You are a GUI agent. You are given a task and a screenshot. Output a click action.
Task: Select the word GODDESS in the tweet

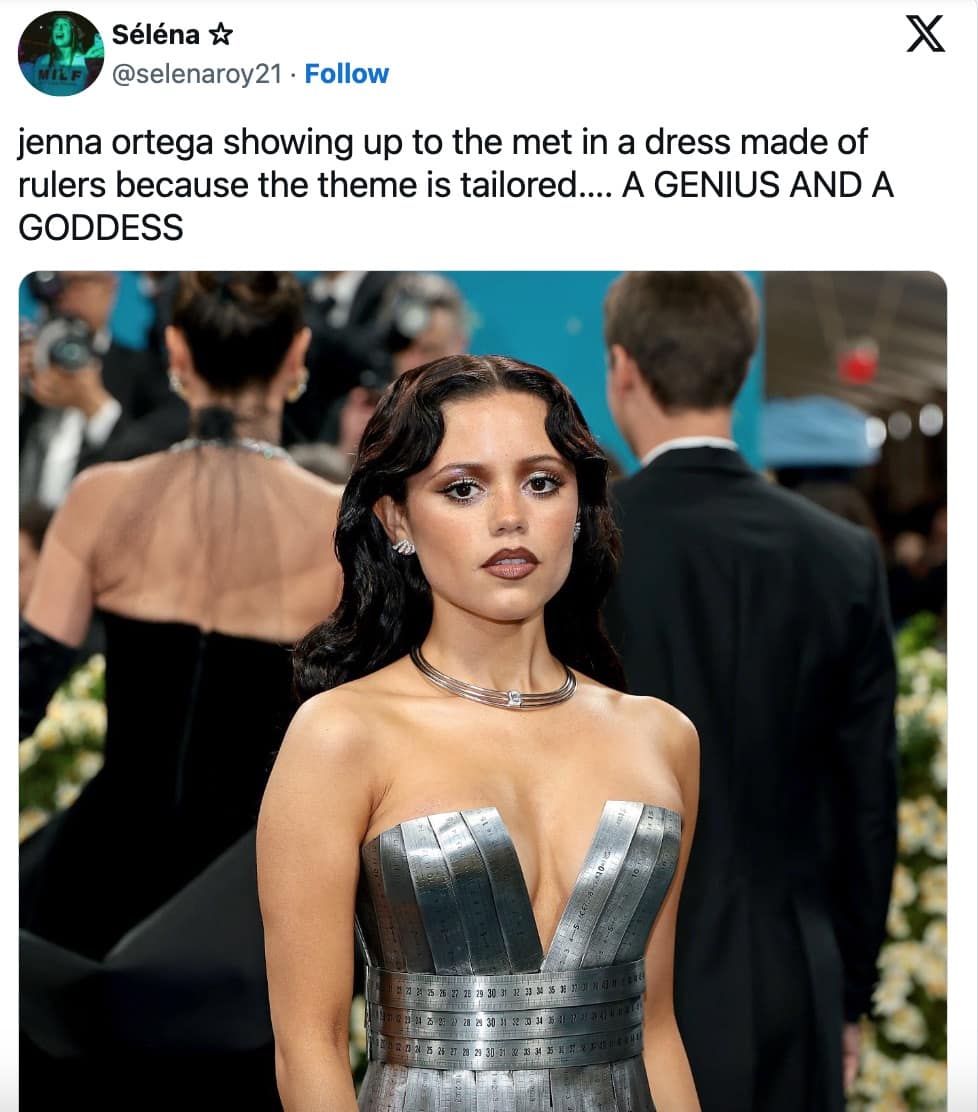coord(101,228)
